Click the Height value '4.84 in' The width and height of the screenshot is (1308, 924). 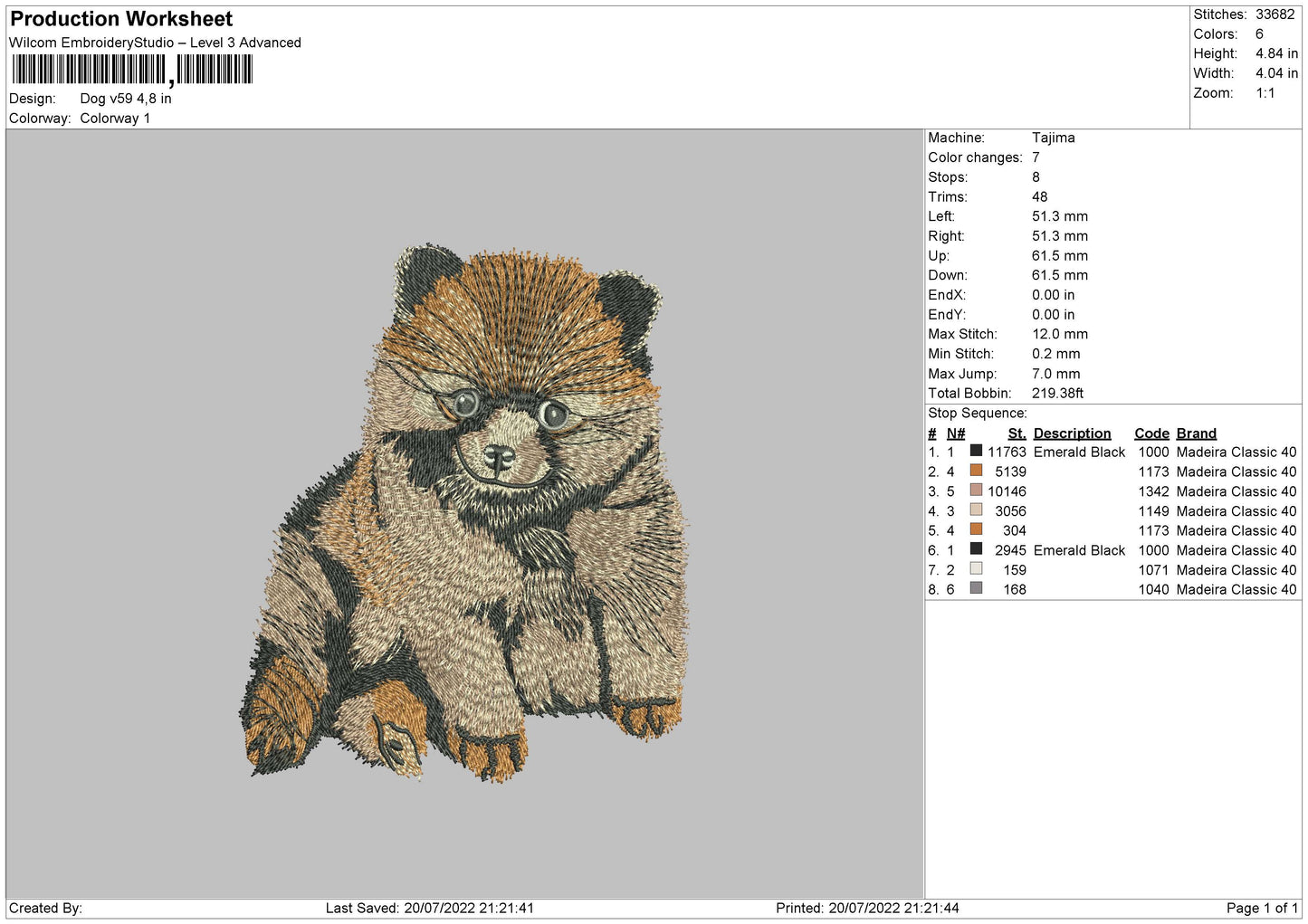[1276, 54]
